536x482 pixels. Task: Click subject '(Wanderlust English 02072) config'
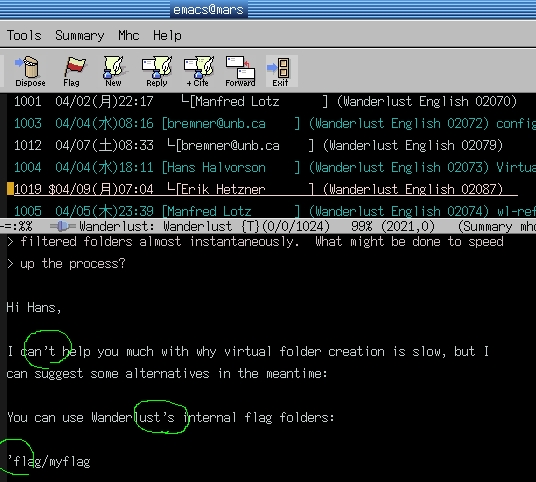point(422,123)
